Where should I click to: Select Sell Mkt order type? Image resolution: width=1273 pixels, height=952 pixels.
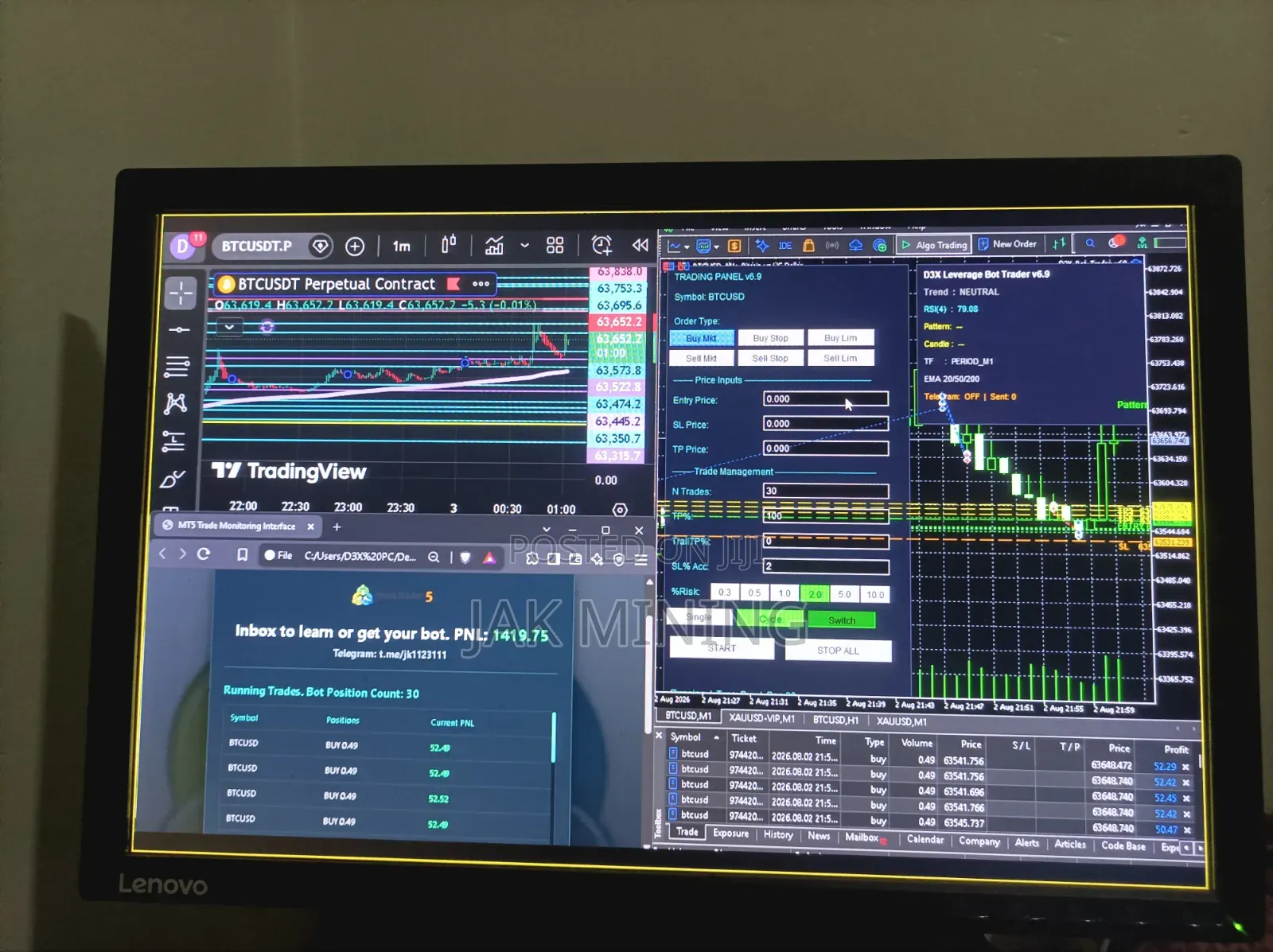(x=701, y=359)
